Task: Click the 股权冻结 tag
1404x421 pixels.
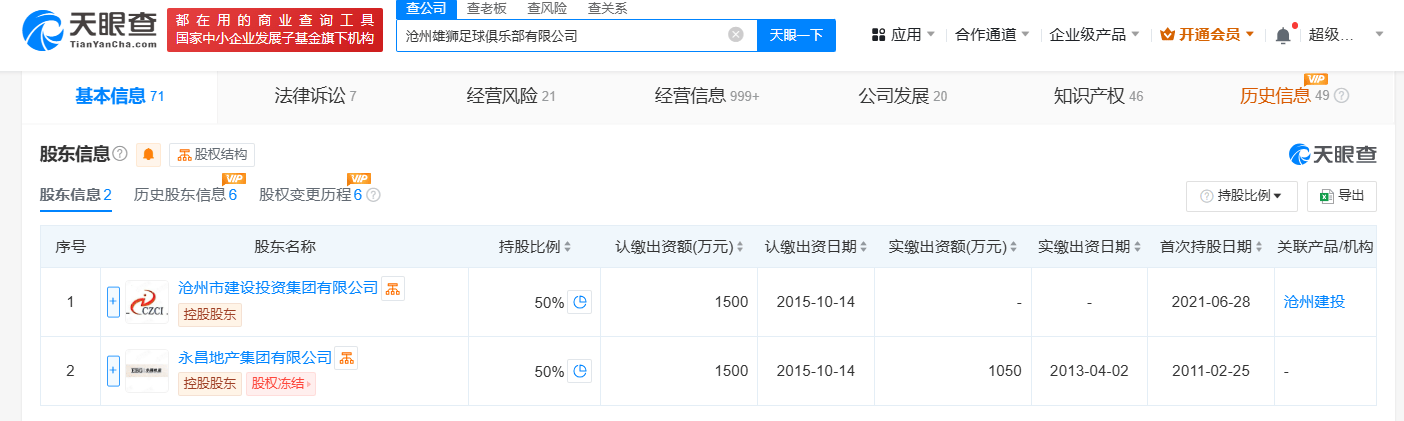Action: pos(280,383)
